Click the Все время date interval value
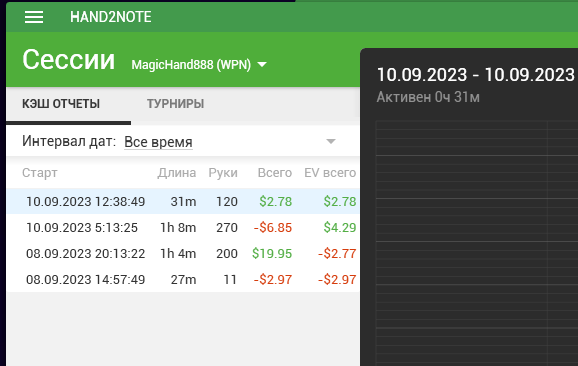The height and width of the screenshot is (366, 578). 158,142
